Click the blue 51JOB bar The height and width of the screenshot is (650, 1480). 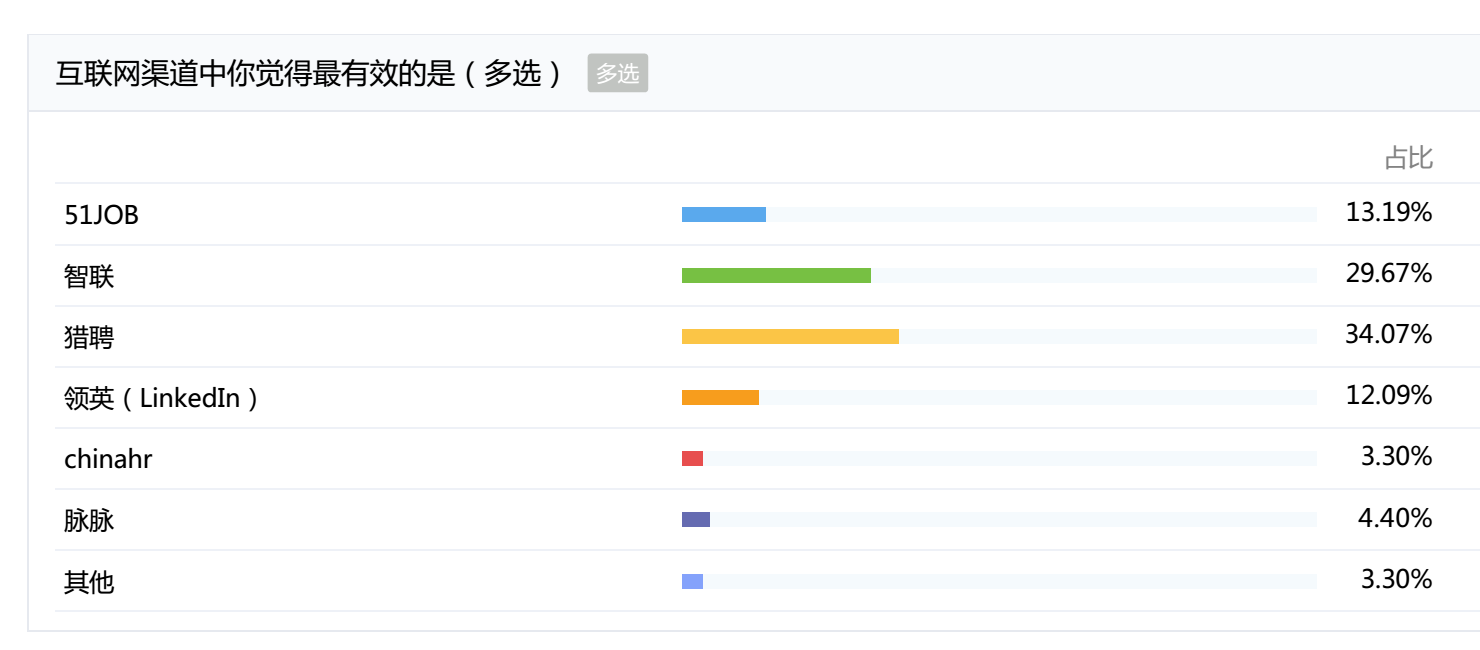[x=724, y=214]
